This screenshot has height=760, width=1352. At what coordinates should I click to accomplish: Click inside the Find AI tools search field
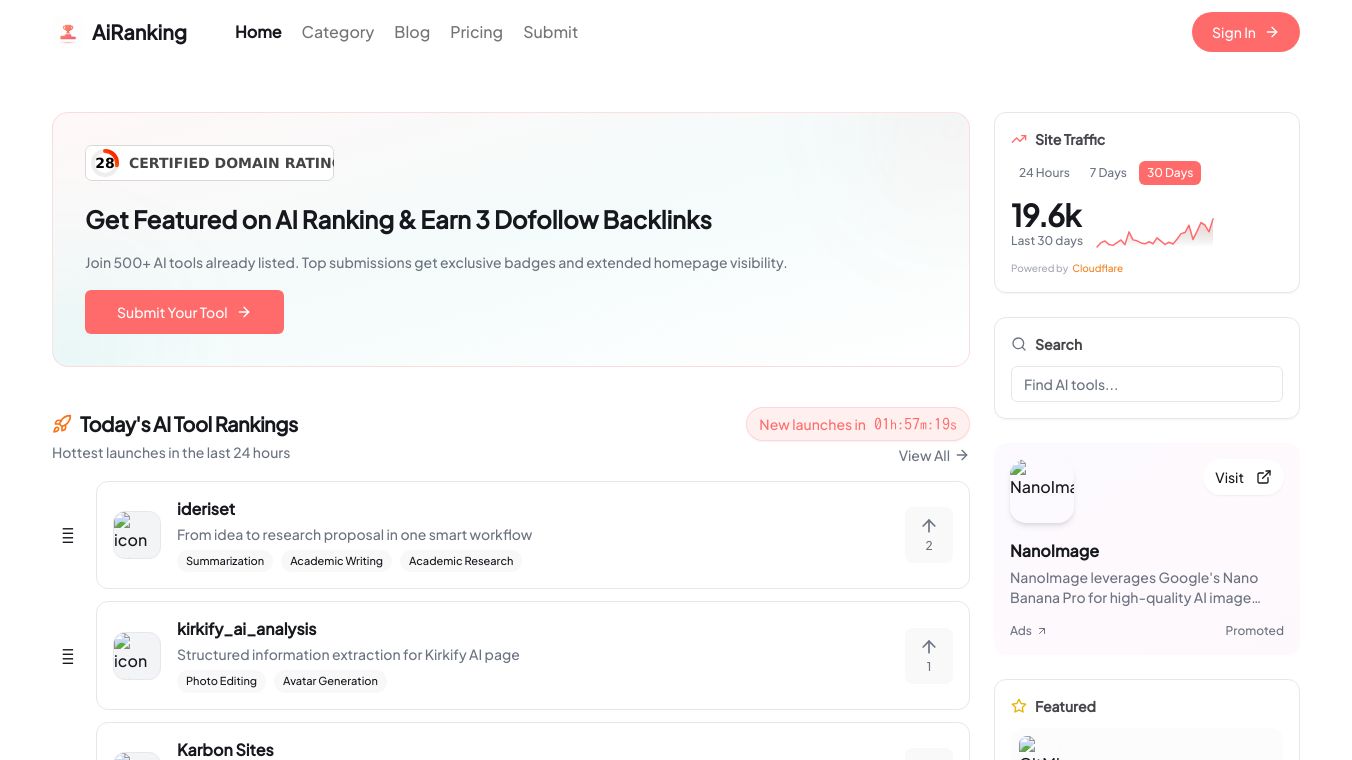tap(1146, 384)
